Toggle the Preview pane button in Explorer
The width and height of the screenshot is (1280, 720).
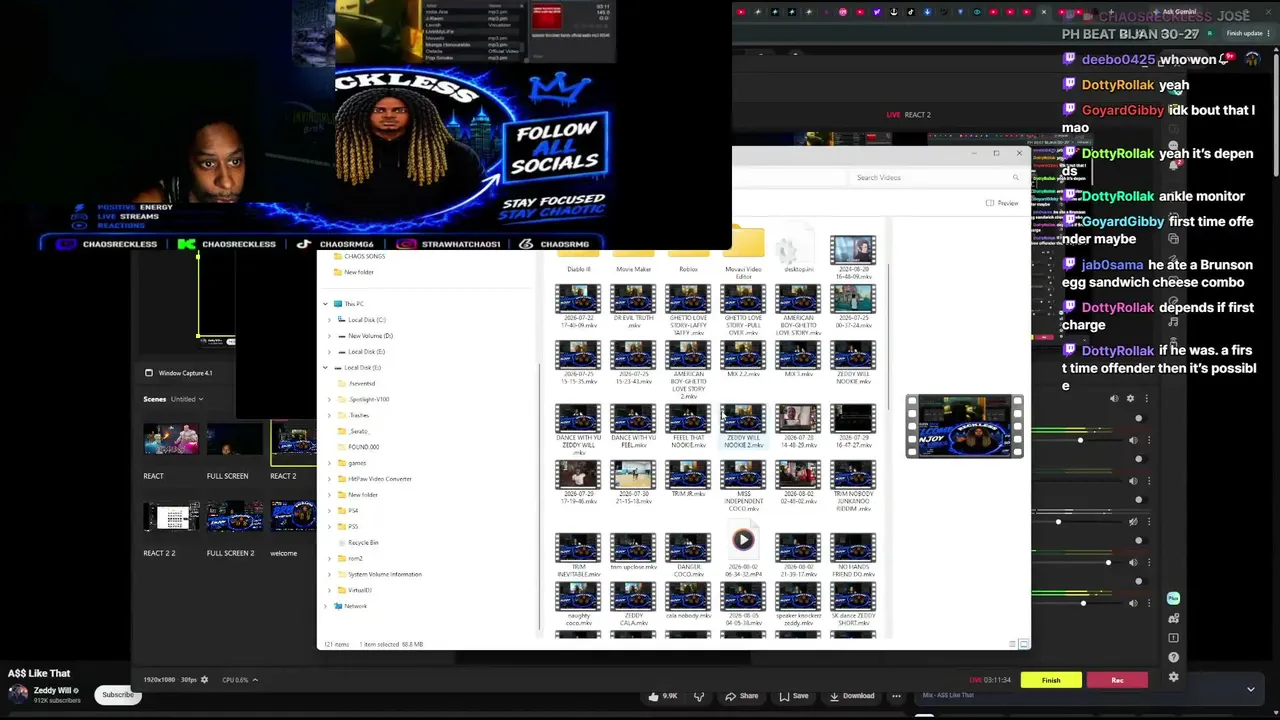tap(1002, 203)
